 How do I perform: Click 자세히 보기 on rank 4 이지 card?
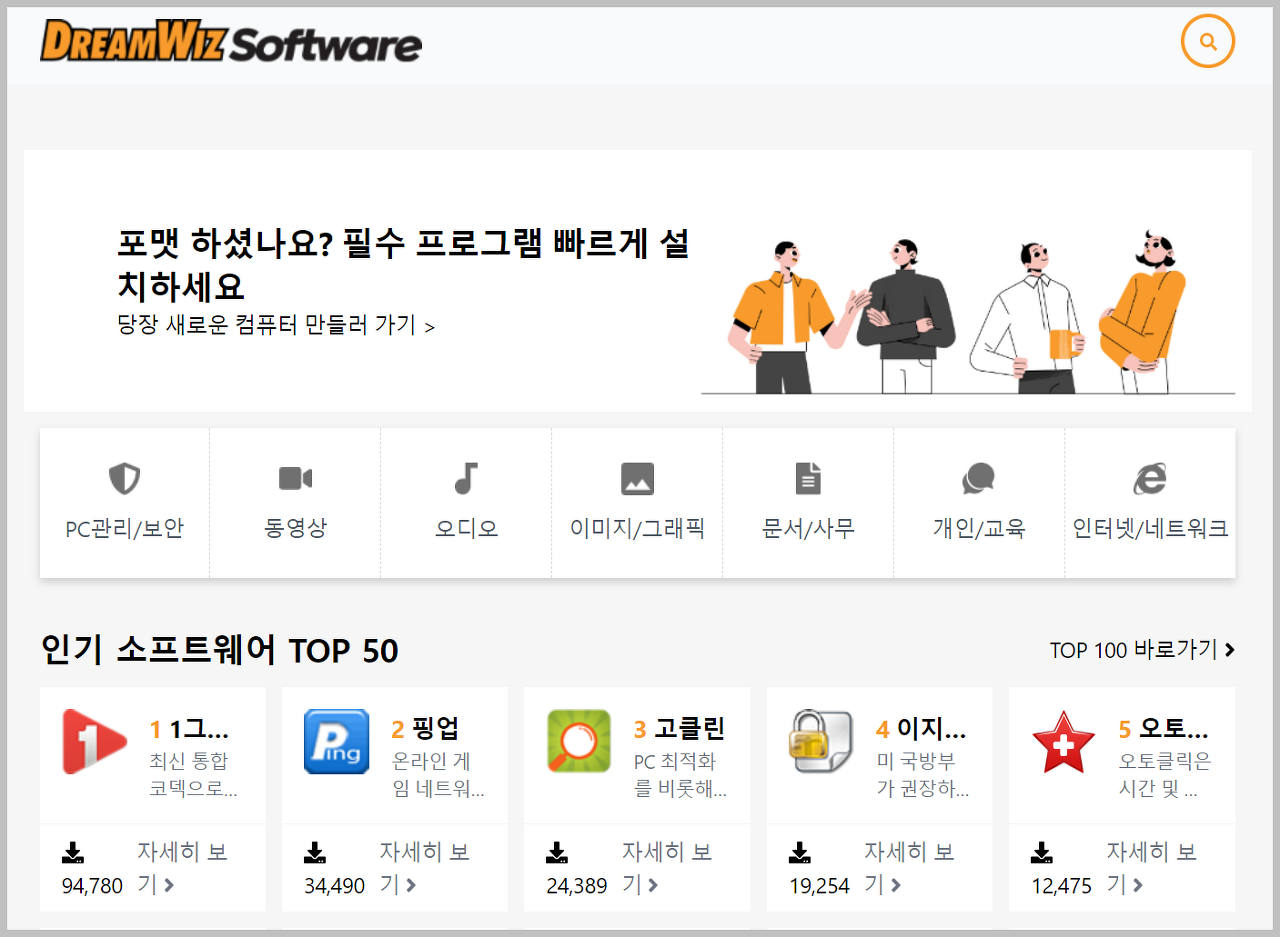[x=909, y=868]
